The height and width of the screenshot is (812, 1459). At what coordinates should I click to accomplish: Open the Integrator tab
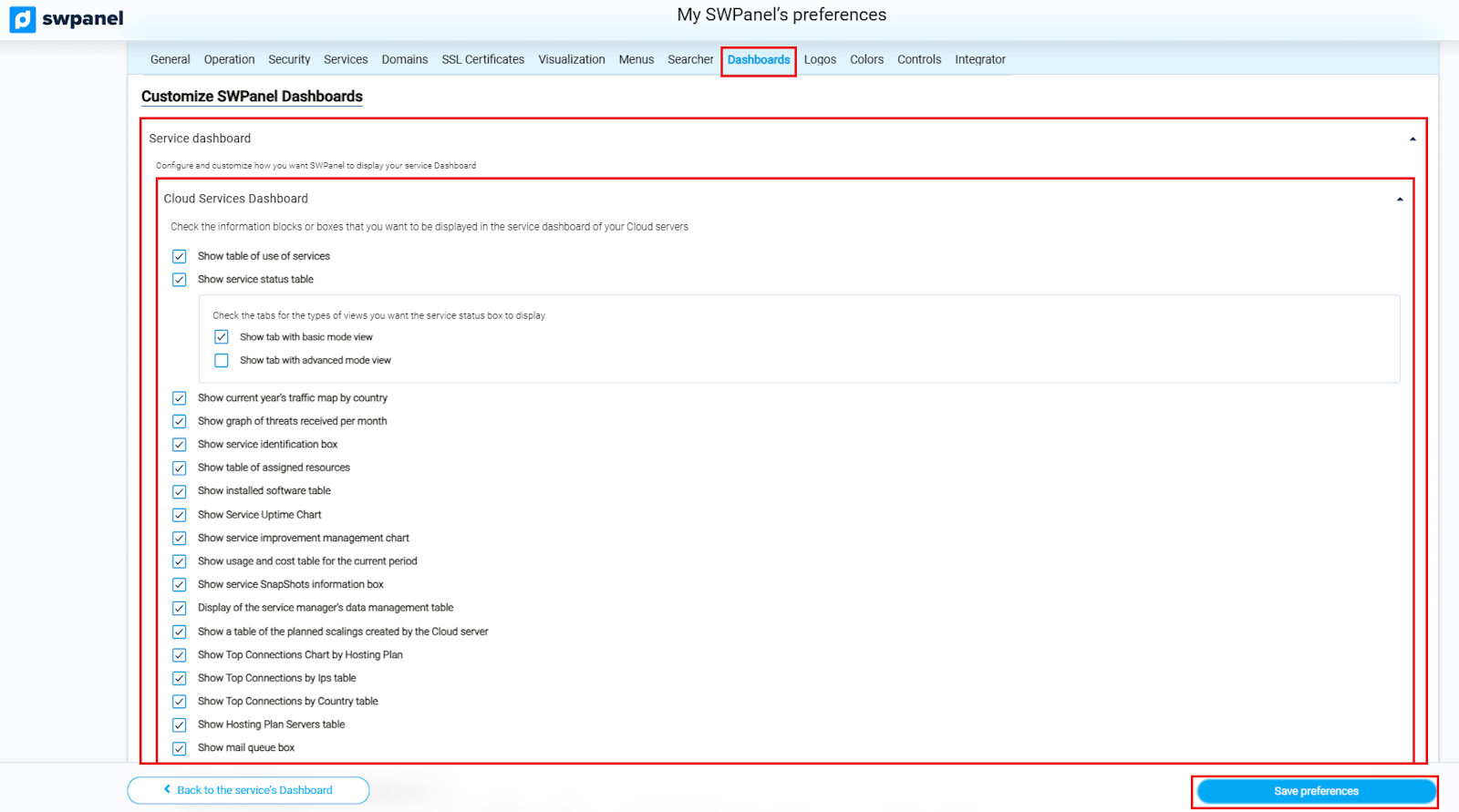979,60
